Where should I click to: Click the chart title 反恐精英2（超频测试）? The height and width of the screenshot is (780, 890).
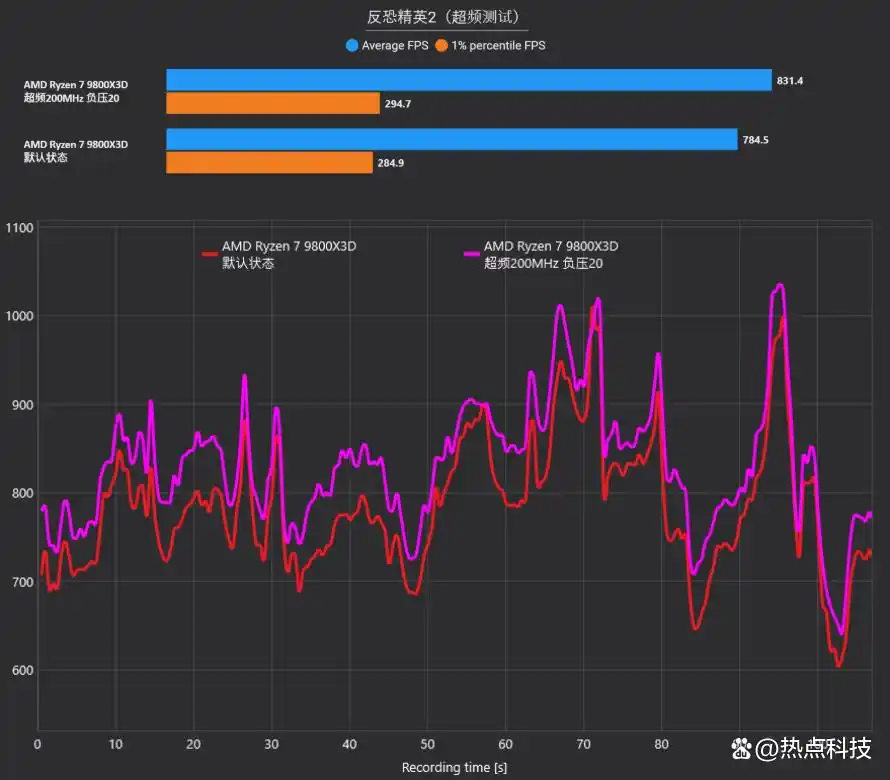click(444, 17)
